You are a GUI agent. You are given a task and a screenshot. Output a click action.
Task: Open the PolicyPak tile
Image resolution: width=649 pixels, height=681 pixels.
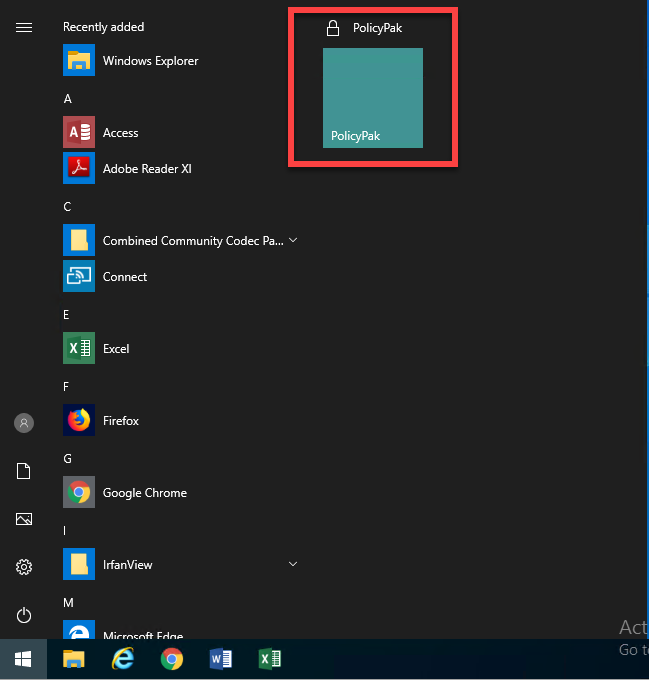[372, 98]
